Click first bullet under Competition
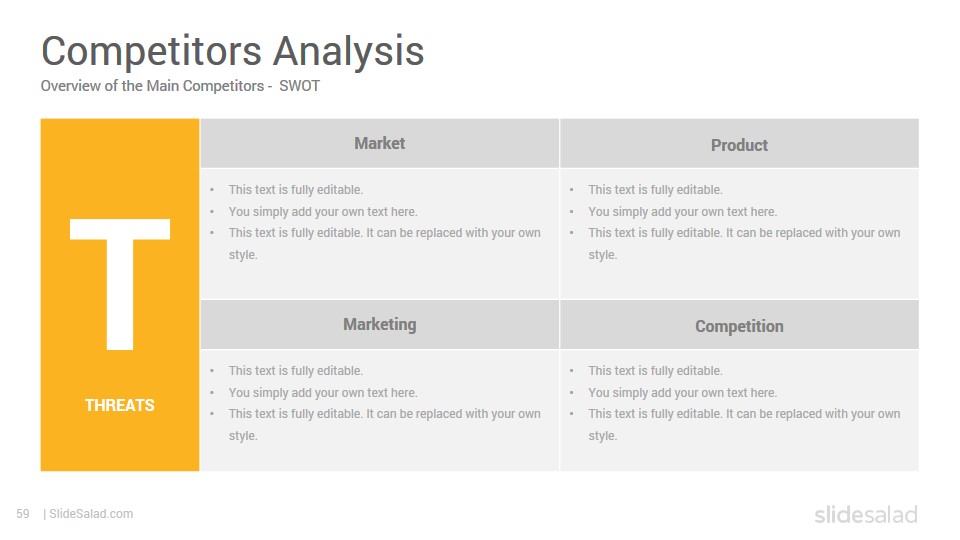 pos(655,371)
